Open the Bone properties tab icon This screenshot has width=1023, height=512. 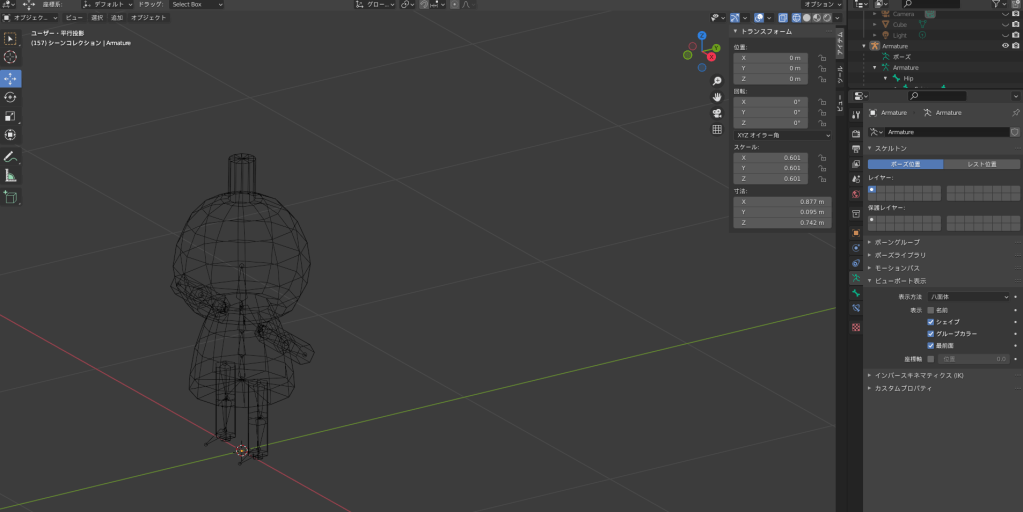tap(856, 293)
